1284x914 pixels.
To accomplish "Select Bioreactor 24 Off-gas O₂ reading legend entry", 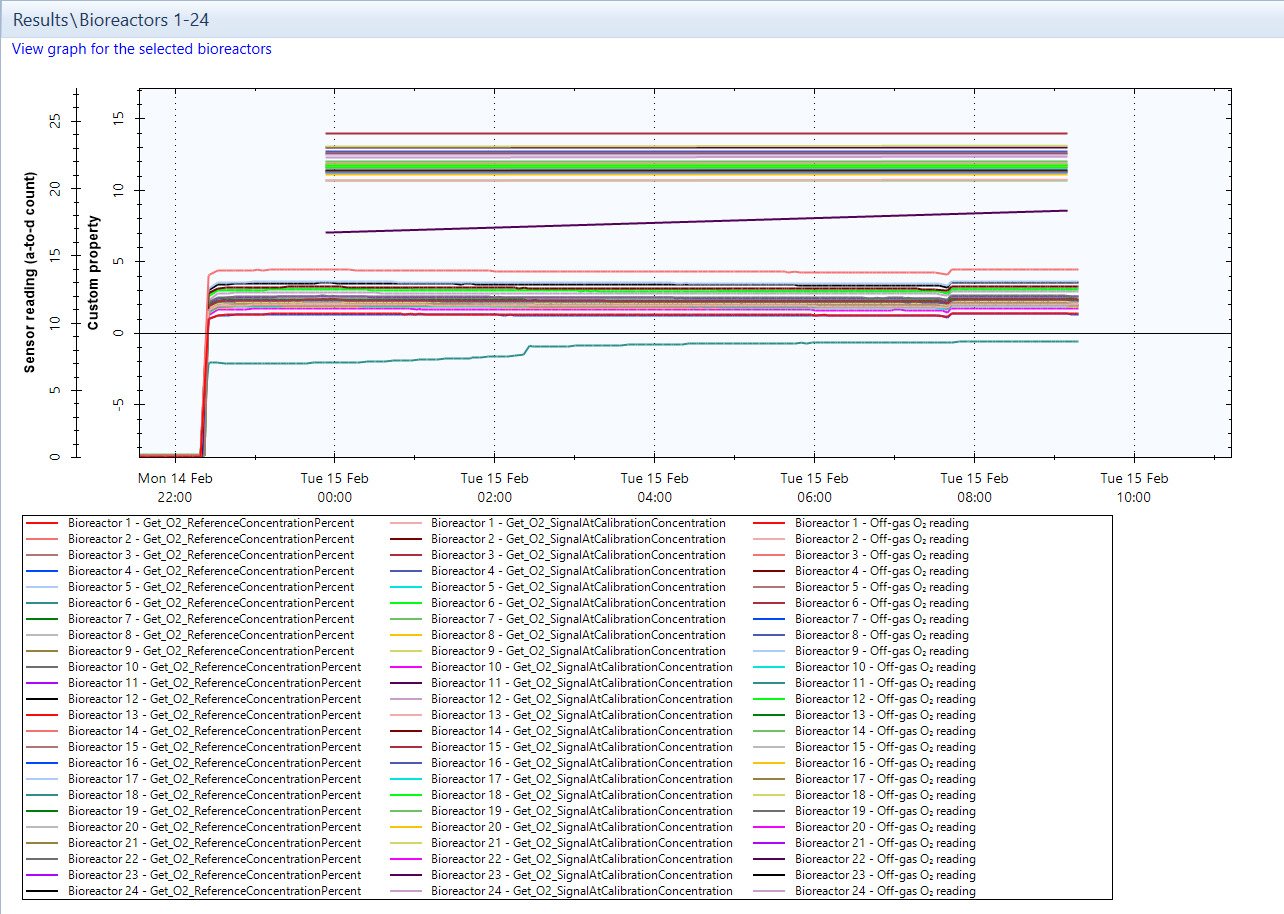I will click(885, 891).
